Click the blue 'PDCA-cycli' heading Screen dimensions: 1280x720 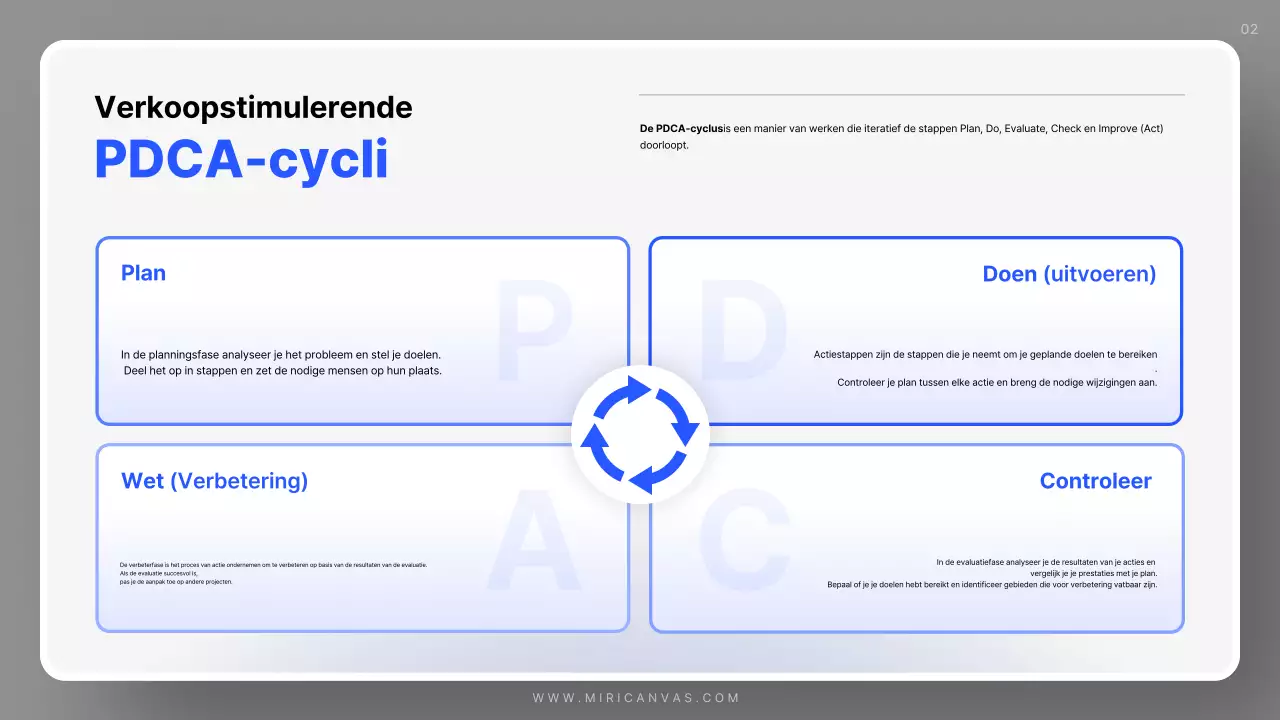tap(241, 159)
